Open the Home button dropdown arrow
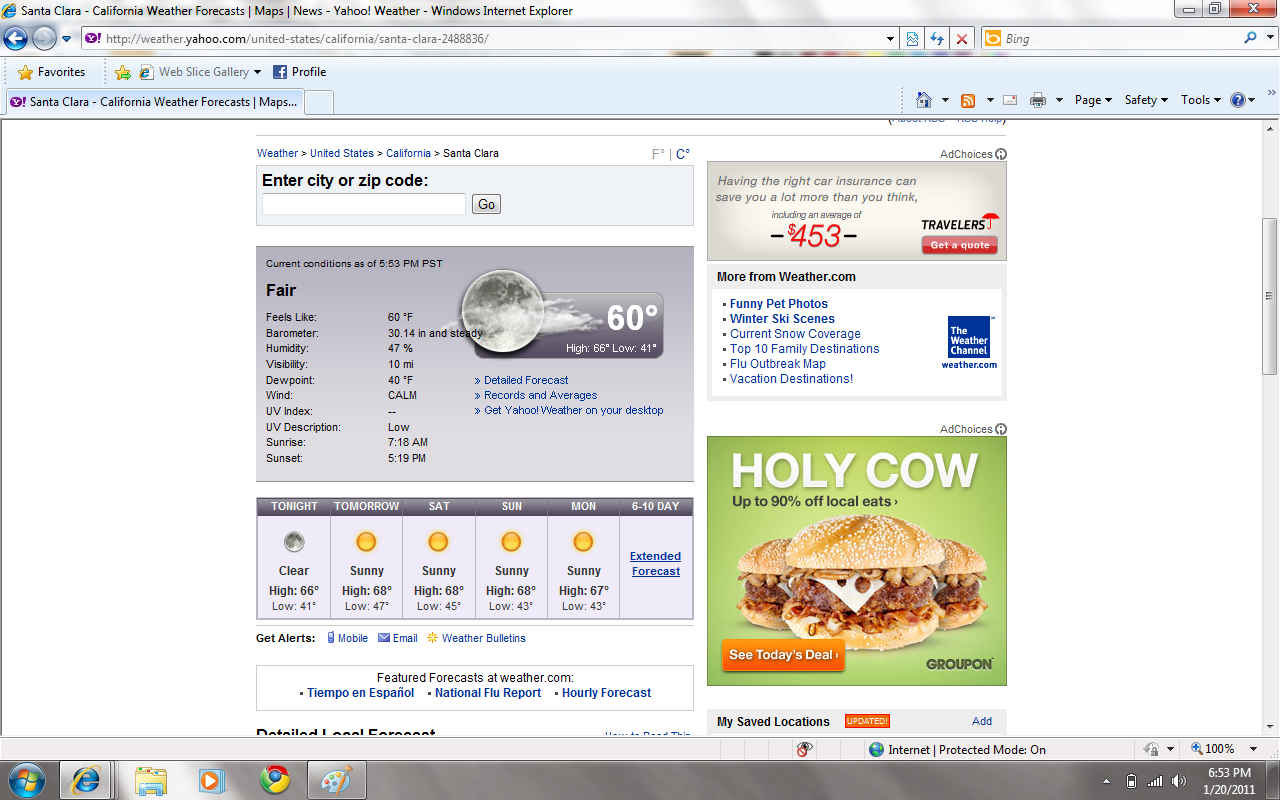 click(945, 100)
